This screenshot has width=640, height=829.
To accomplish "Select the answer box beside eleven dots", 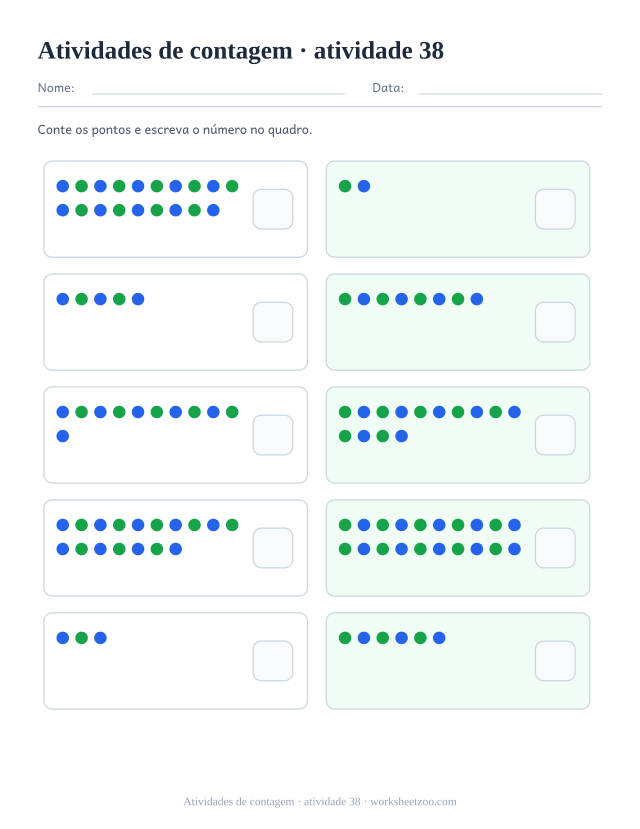I will [273, 435].
